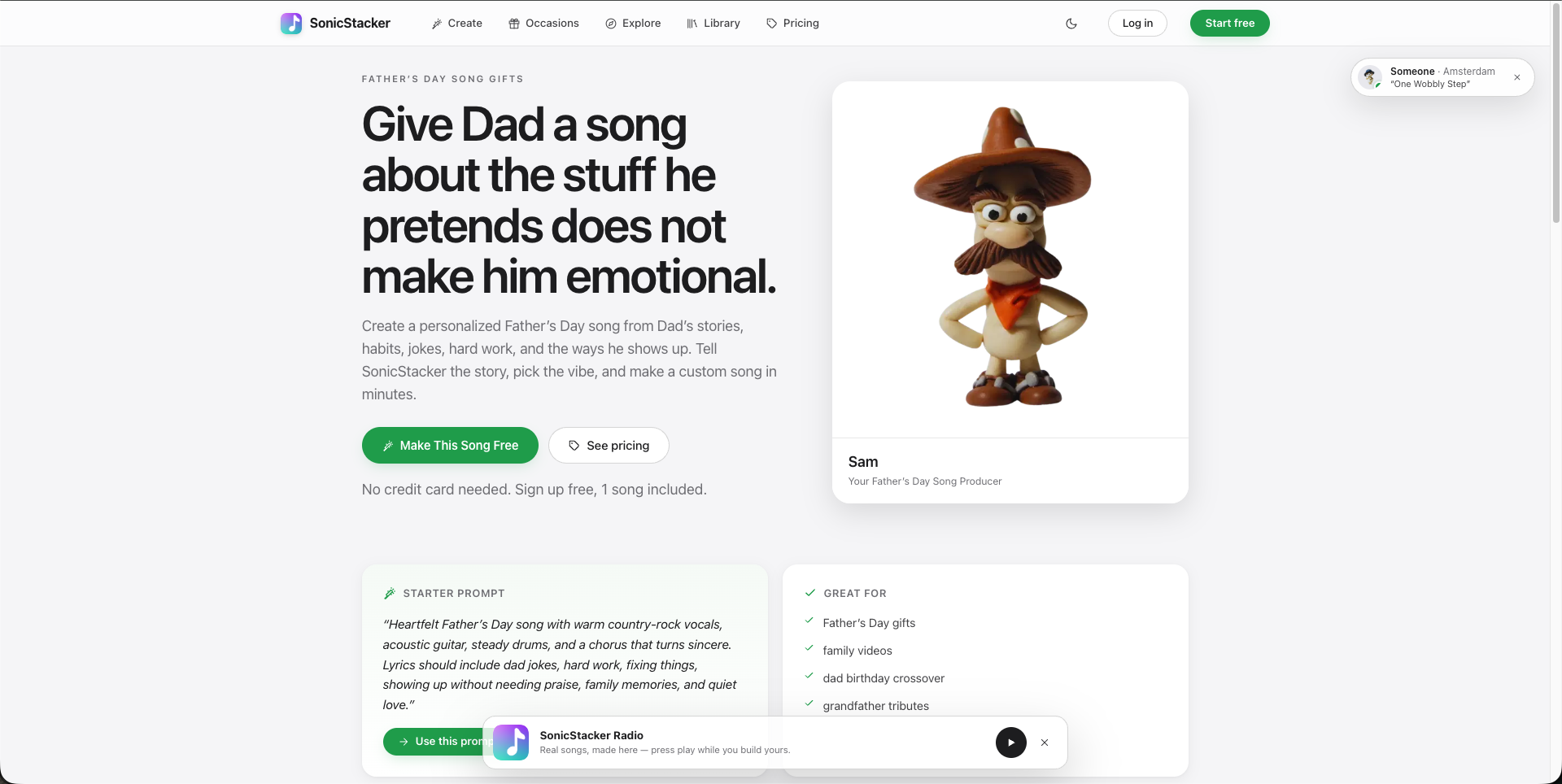Click the "Father's Day gifts" list item

click(x=868, y=623)
